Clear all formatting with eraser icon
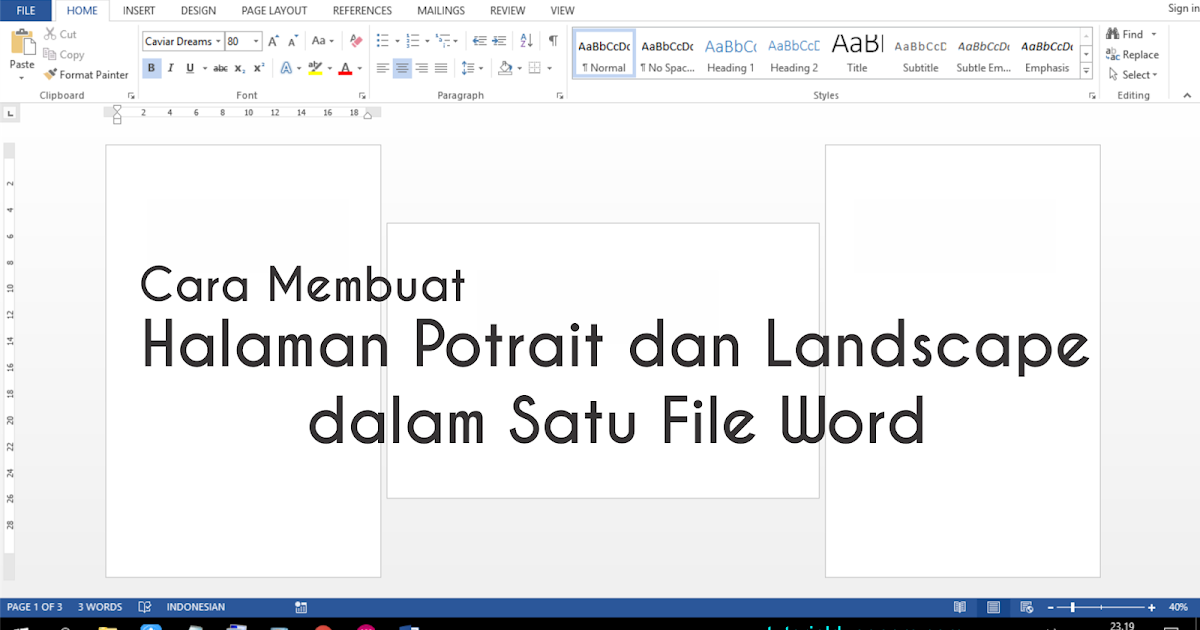The width and height of the screenshot is (1200, 630). (355, 41)
